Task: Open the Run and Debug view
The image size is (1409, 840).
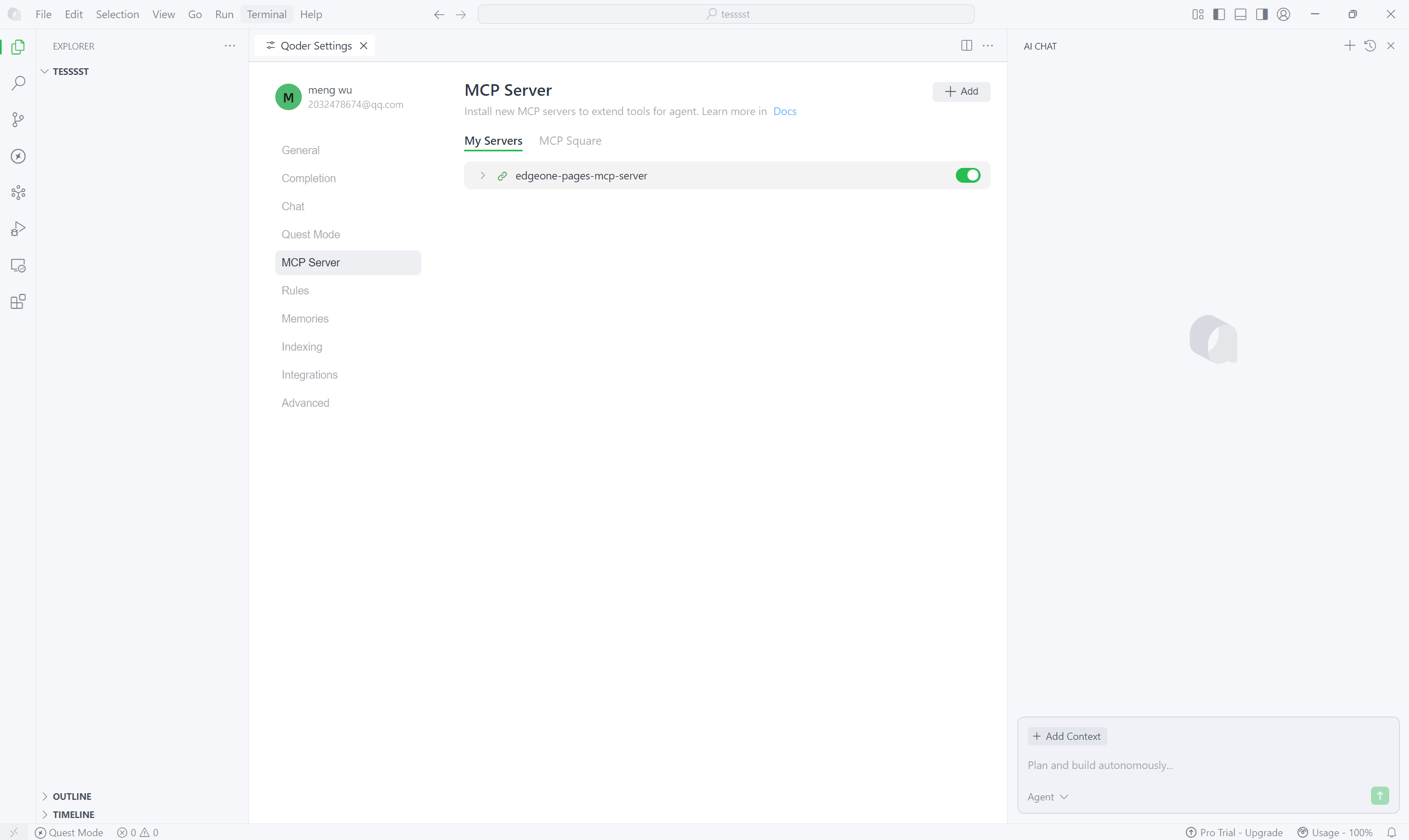Action: (18, 228)
